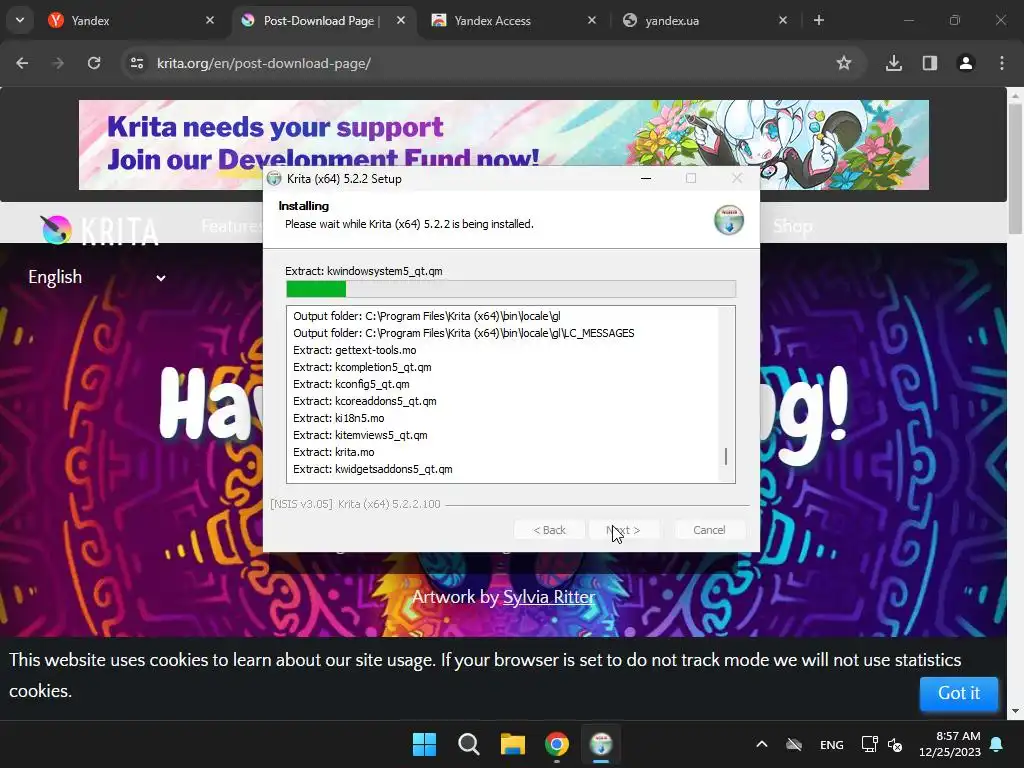The width and height of the screenshot is (1024, 768).
Task: Click the webpage vertical scrollbar thumb
Action: 1015,168
